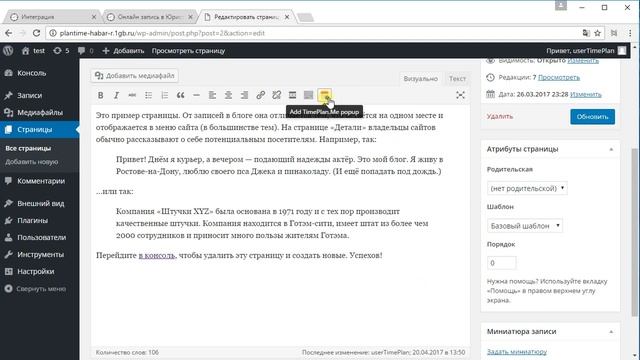Image resolution: width=640 pixels, height=360 pixels.
Task: Apply strikethrough formatting
Action: (x=132, y=95)
